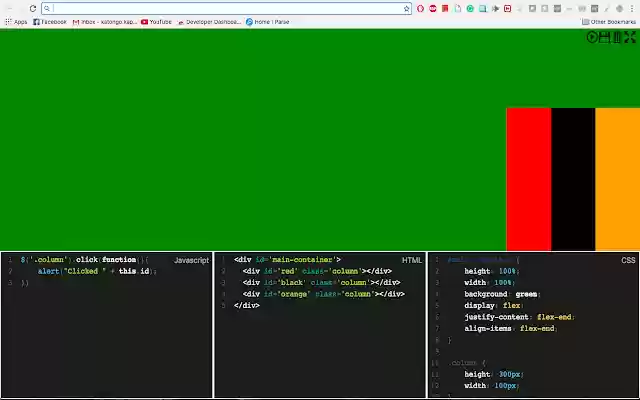Bookmark this page with the star icon
Viewport: 640px width, 400px height.
coord(407,9)
